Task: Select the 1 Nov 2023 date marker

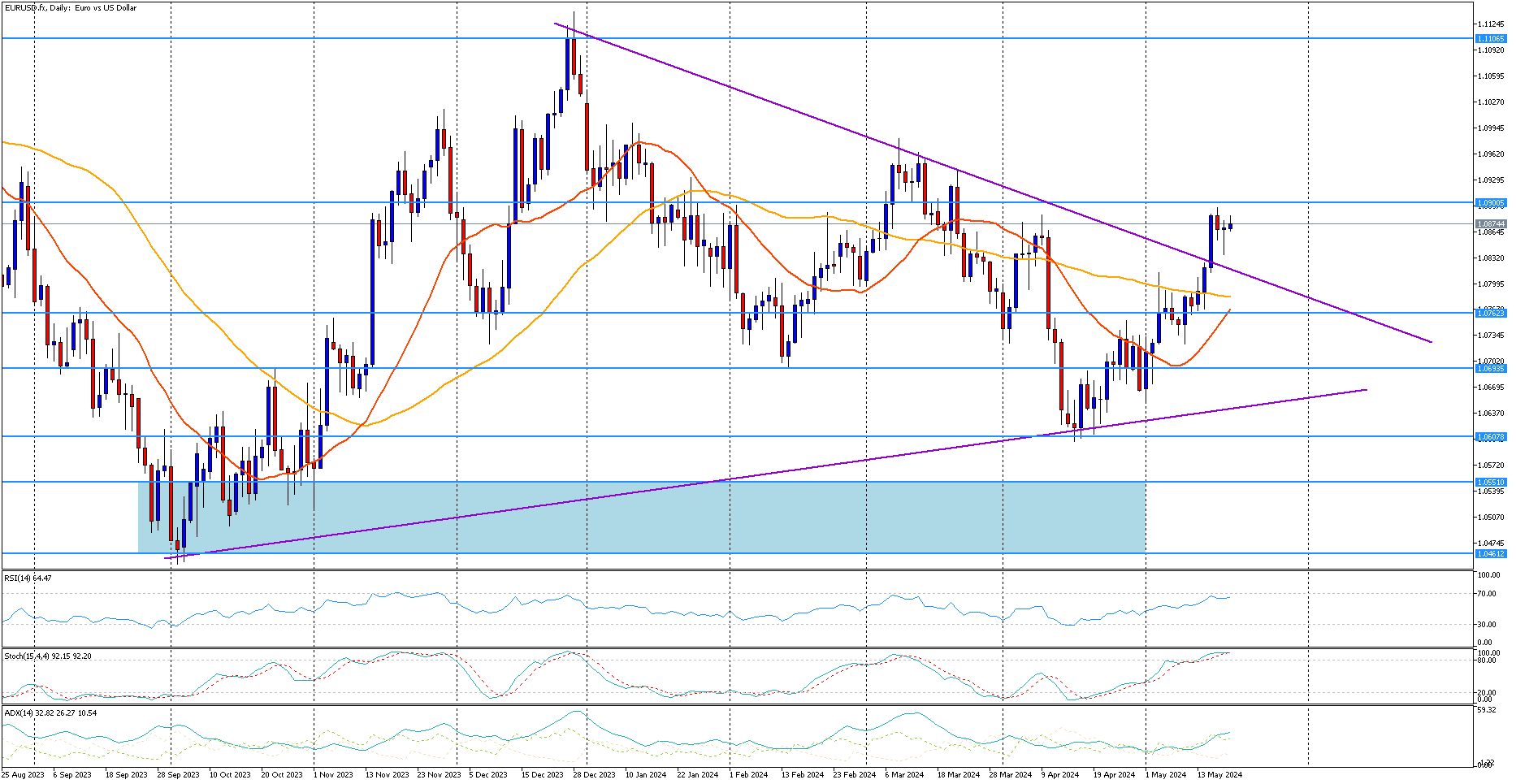Action: [332, 775]
